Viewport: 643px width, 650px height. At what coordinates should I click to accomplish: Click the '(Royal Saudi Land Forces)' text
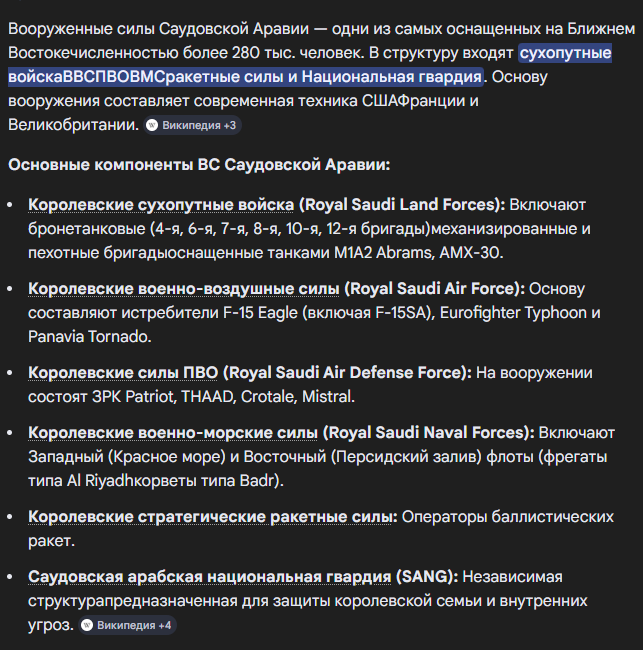402,204
